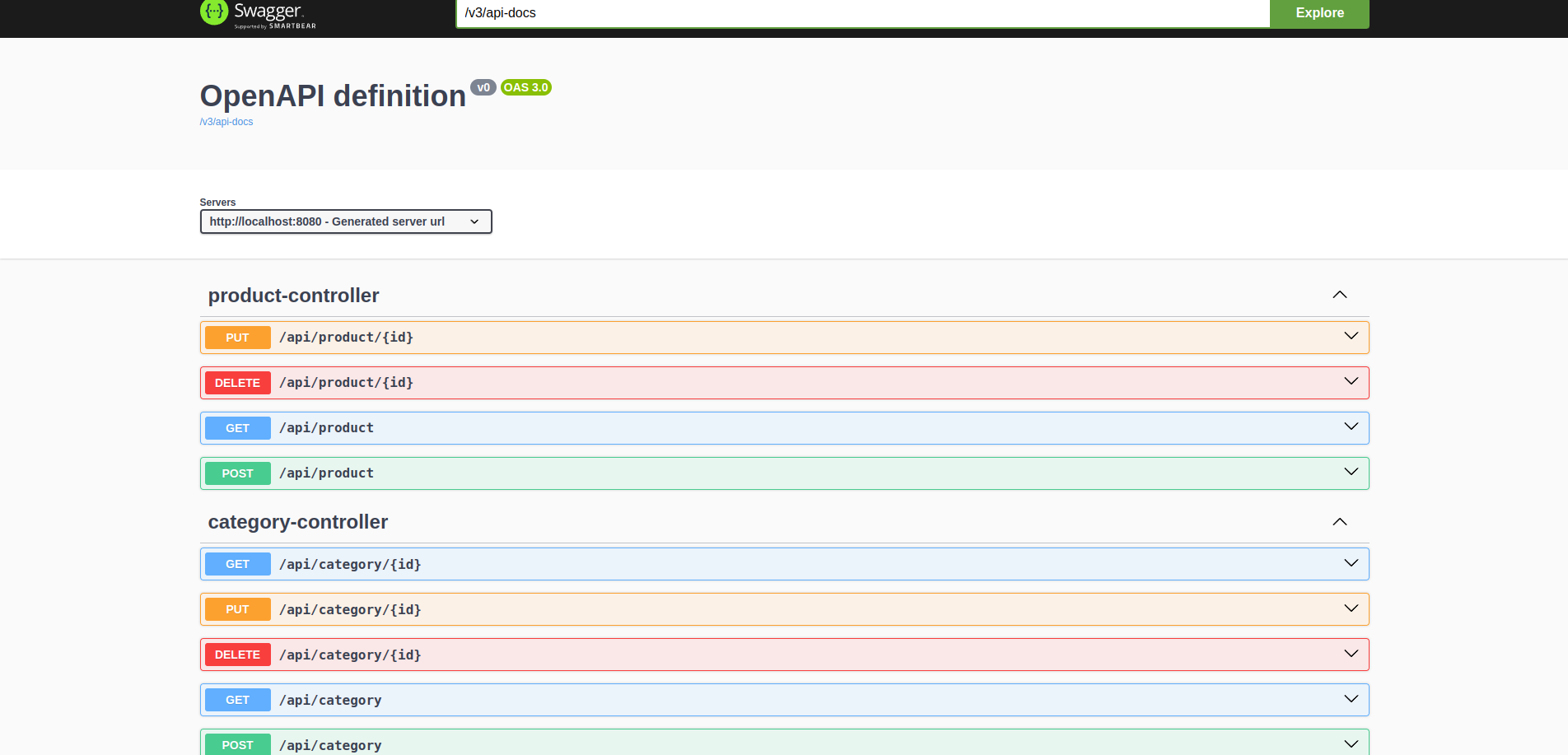The height and width of the screenshot is (755, 1568).
Task: Click the PUT /api/product/{id} path text
Action: point(346,338)
